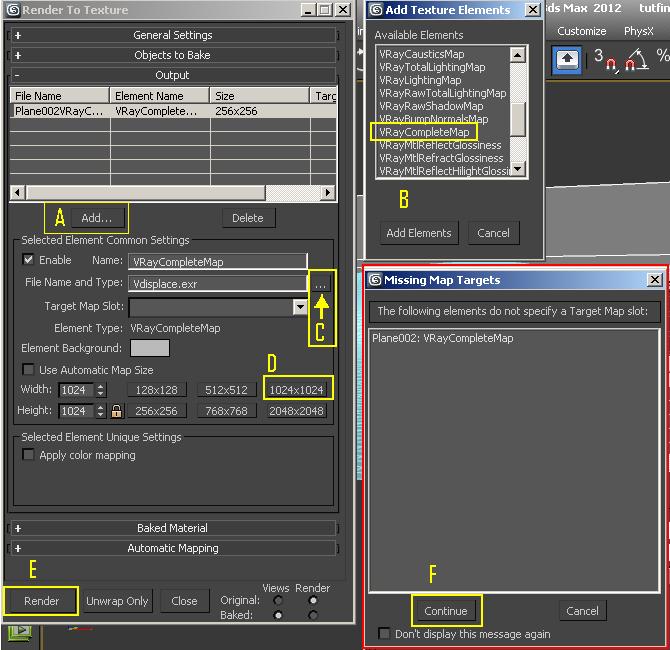Select VRayRawShadowMap element

tap(431, 106)
